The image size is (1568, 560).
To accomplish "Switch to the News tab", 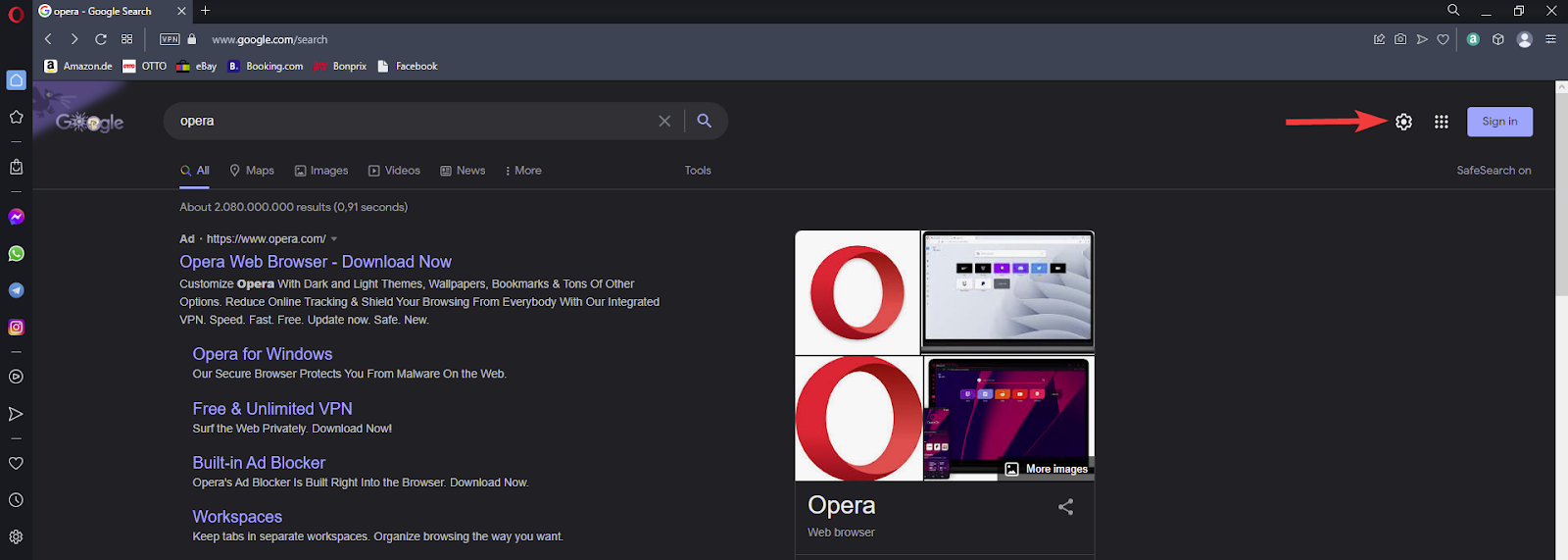I will coord(463,171).
